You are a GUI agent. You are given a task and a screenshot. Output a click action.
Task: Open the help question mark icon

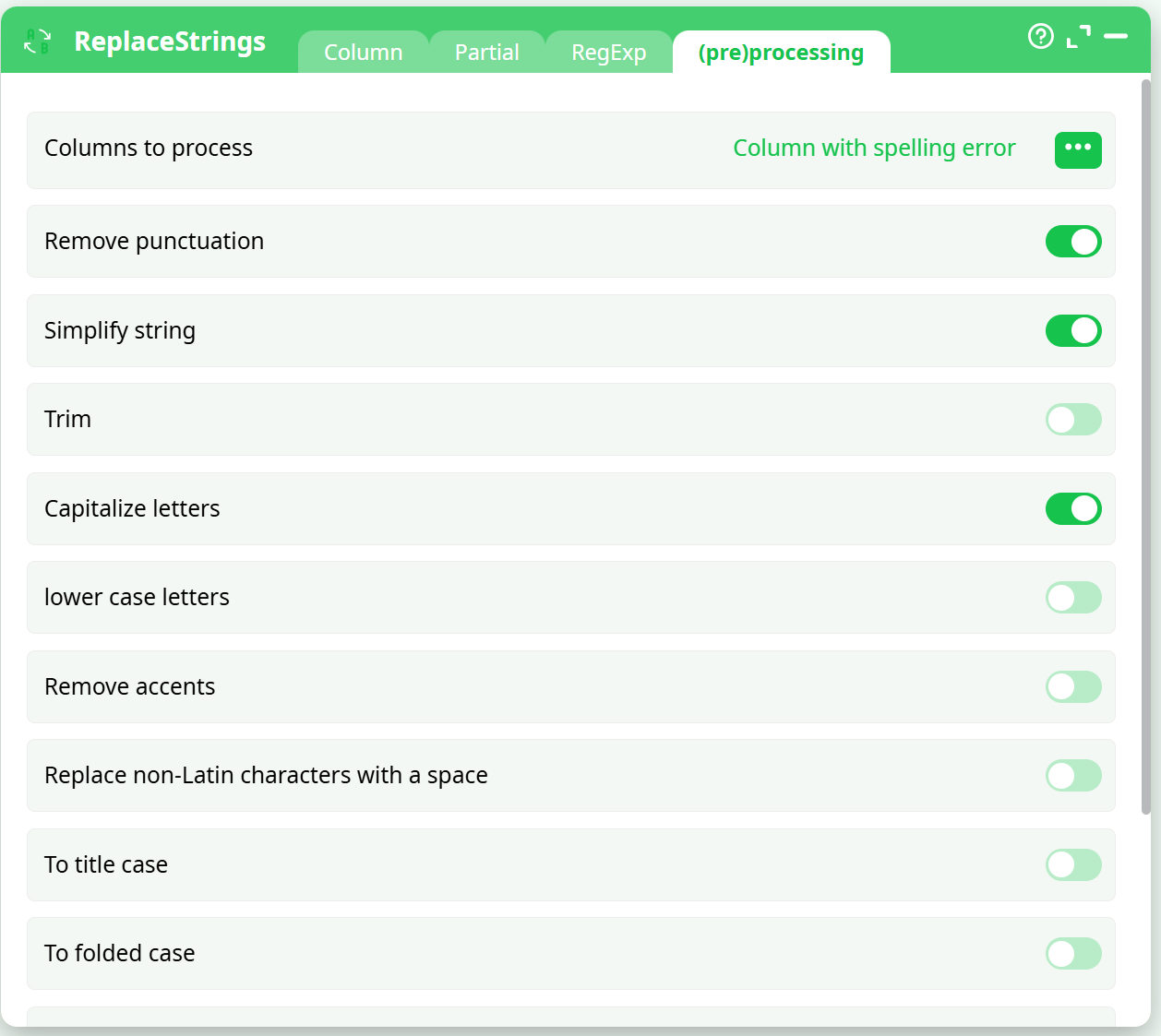1040,36
